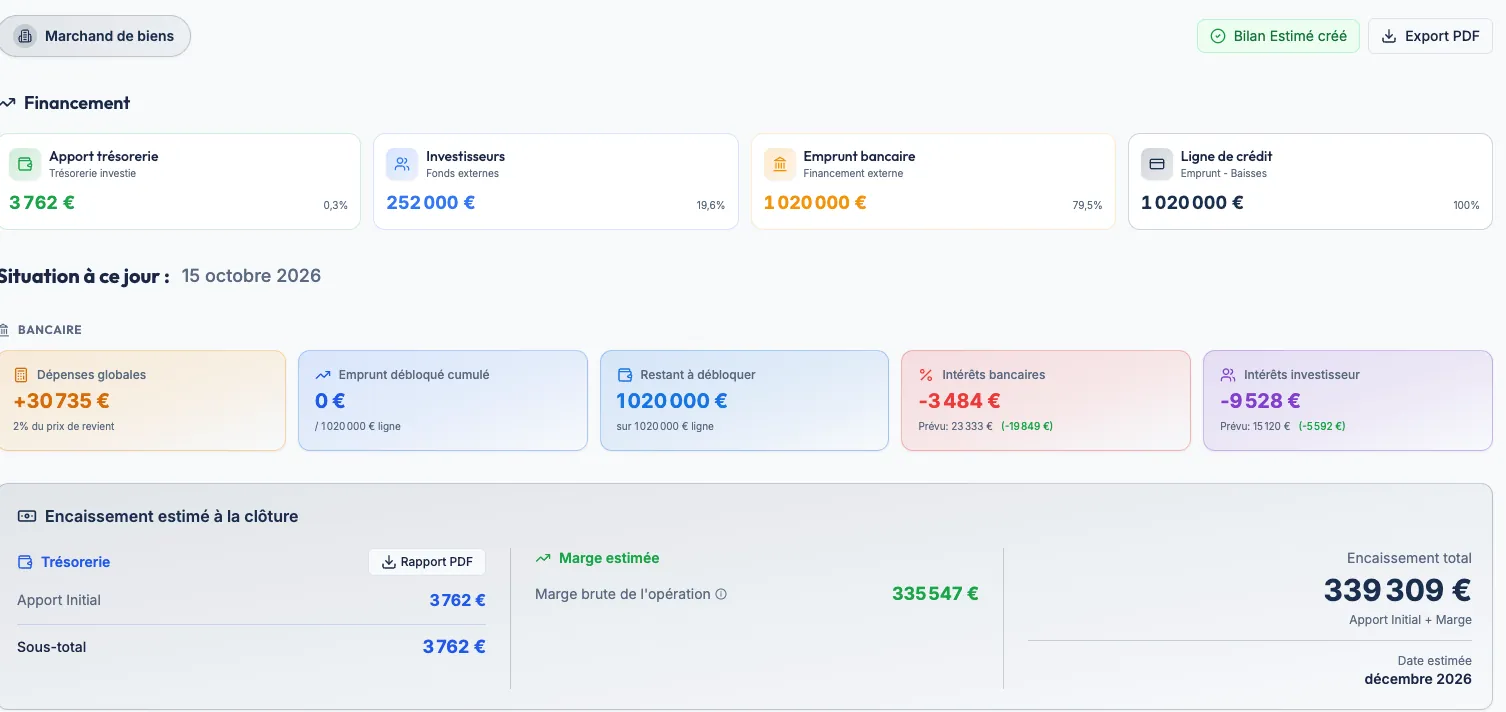The height and width of the screenshot is (712, 1506).
Task: Click the Apport Initial row label
Action: [59, 600]
